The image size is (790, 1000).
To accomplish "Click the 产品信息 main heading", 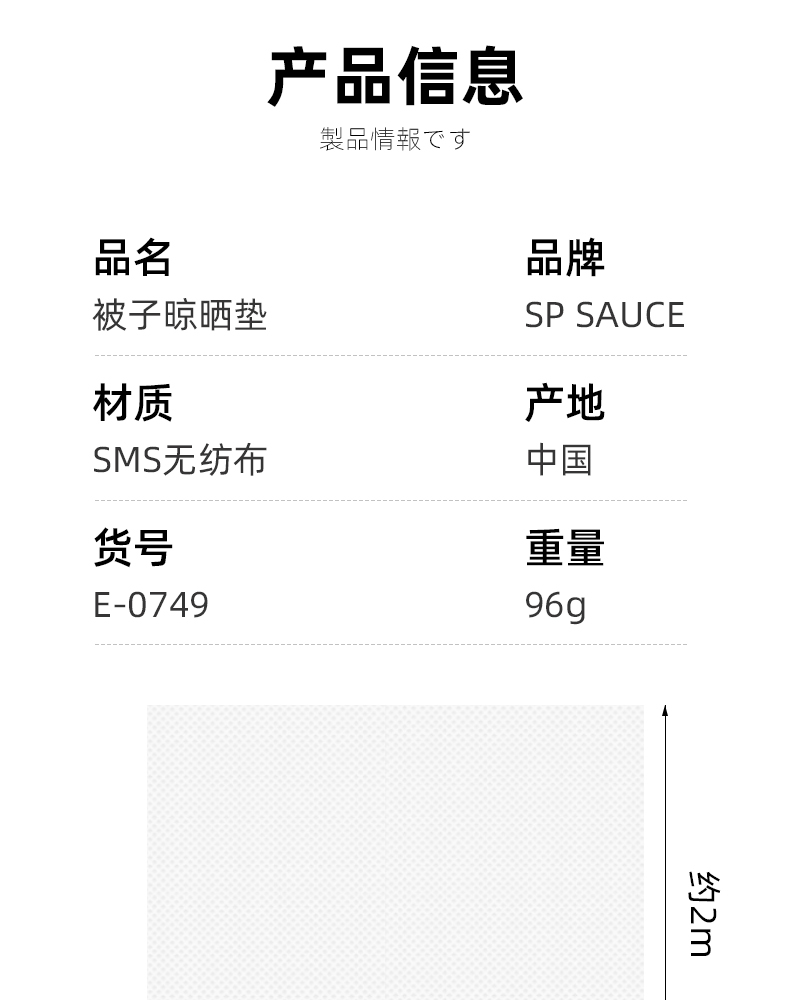I will 395,77.
